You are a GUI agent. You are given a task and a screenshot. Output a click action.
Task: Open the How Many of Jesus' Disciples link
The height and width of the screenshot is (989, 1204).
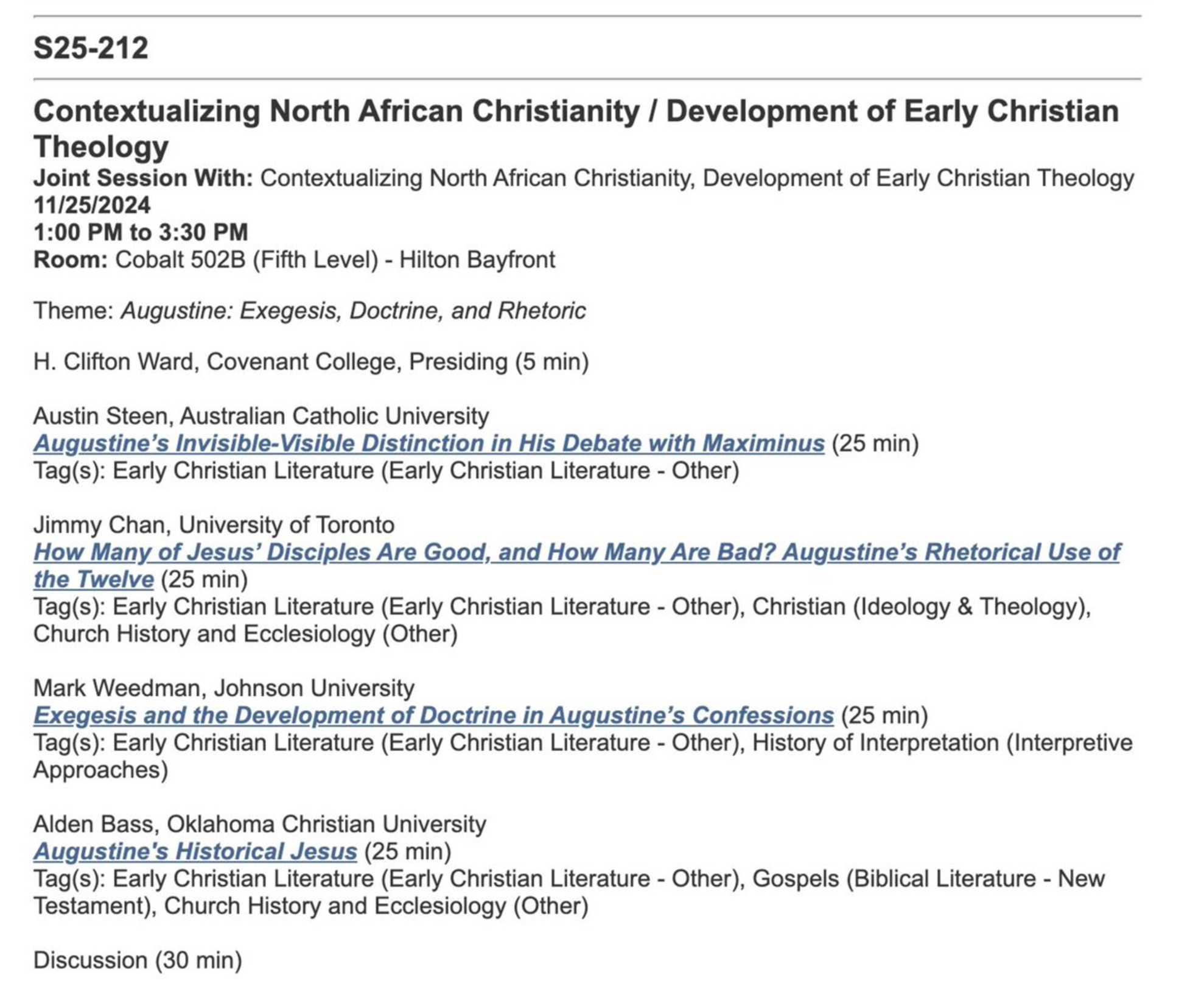tap(576, 552)
